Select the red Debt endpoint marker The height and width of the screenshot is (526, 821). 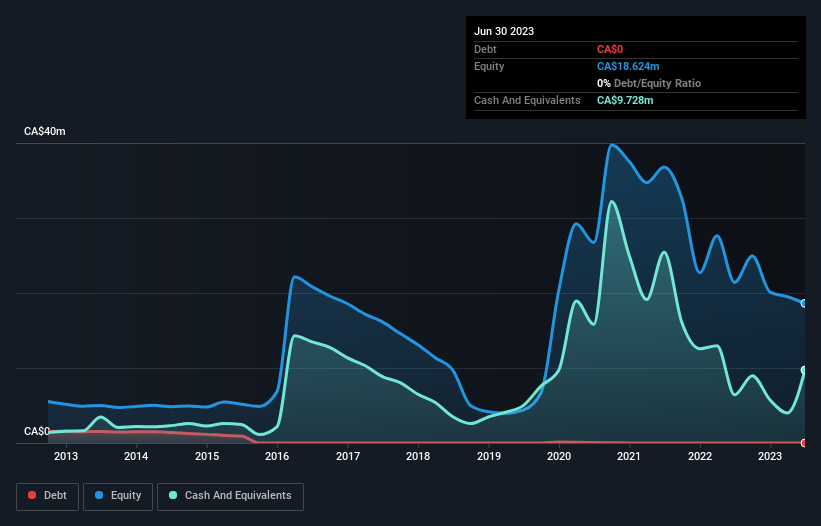coord(804,443)
